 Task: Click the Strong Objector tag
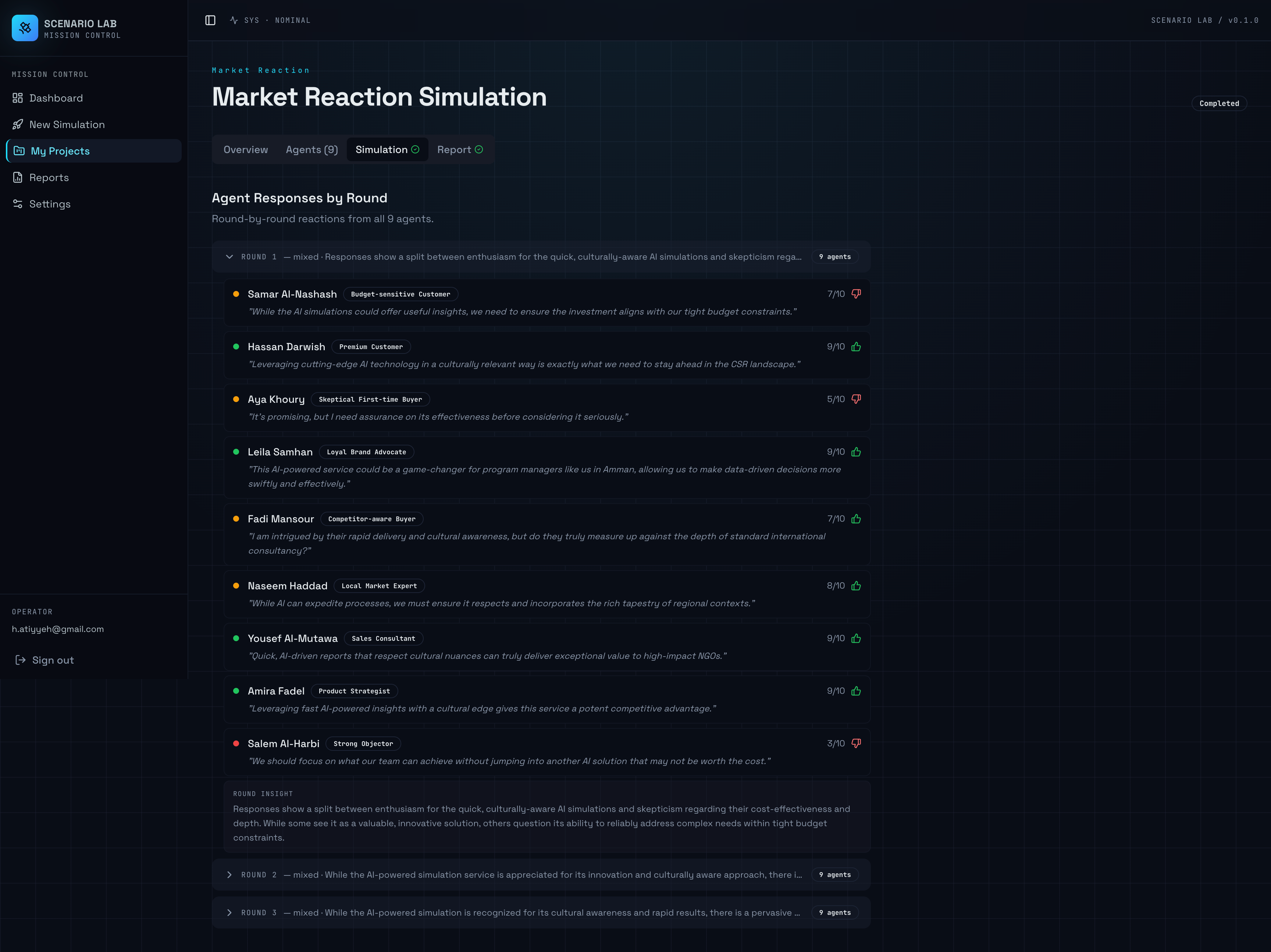click(x=363, y=743)
